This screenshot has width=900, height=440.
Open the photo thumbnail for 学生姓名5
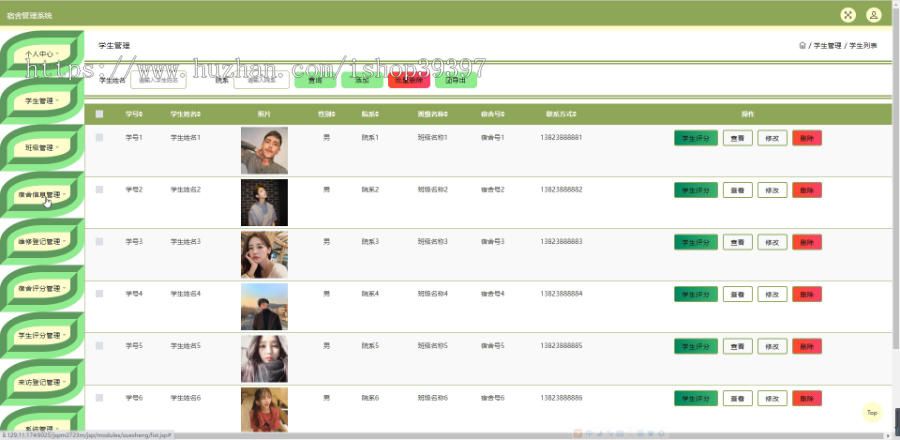click(264, 359)
